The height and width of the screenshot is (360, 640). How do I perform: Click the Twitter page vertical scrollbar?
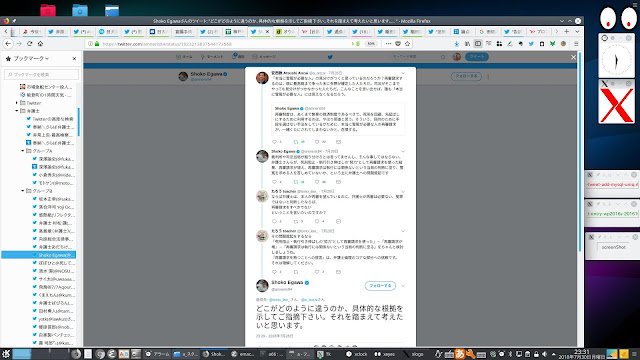pyautogui.click(x=580, y=151)
